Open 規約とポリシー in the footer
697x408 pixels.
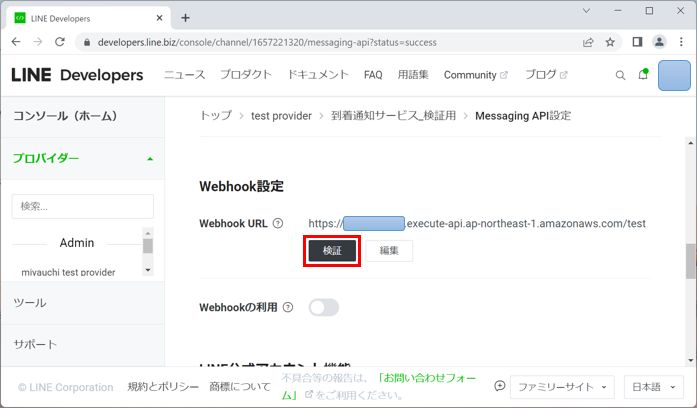click(163, 387)
